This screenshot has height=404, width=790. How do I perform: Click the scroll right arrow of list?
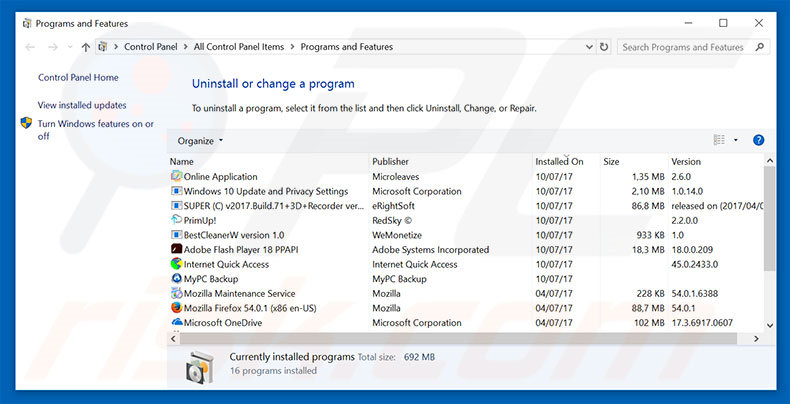point(756,339)
